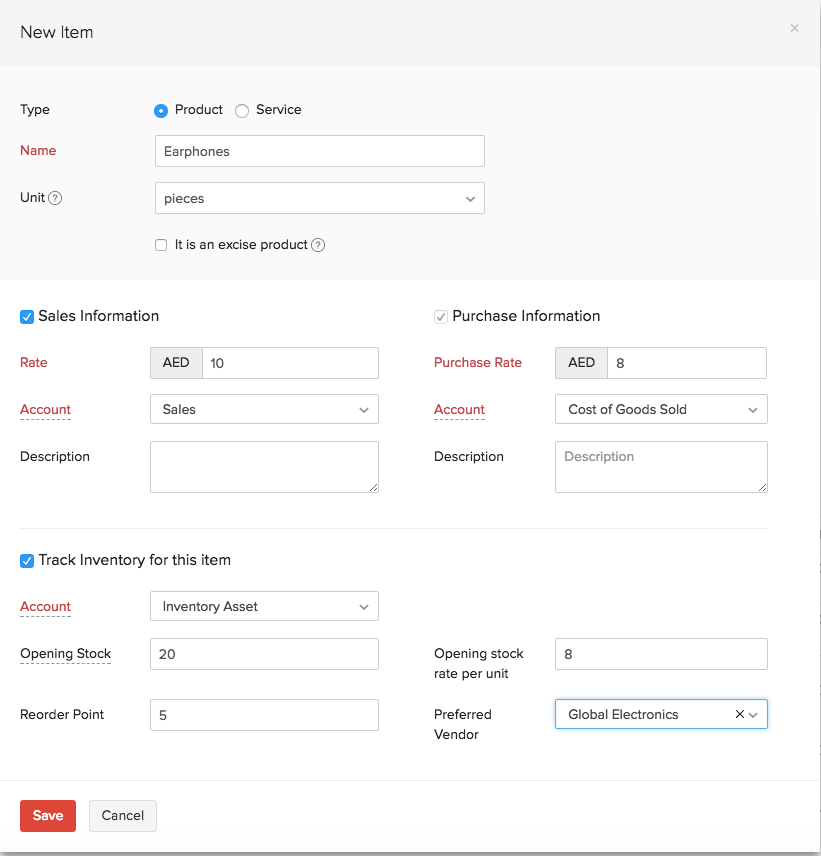The width and height of the screenshot is (821, 856).
Task: Click the help icon next to Unit
Action: coord(58,197)
